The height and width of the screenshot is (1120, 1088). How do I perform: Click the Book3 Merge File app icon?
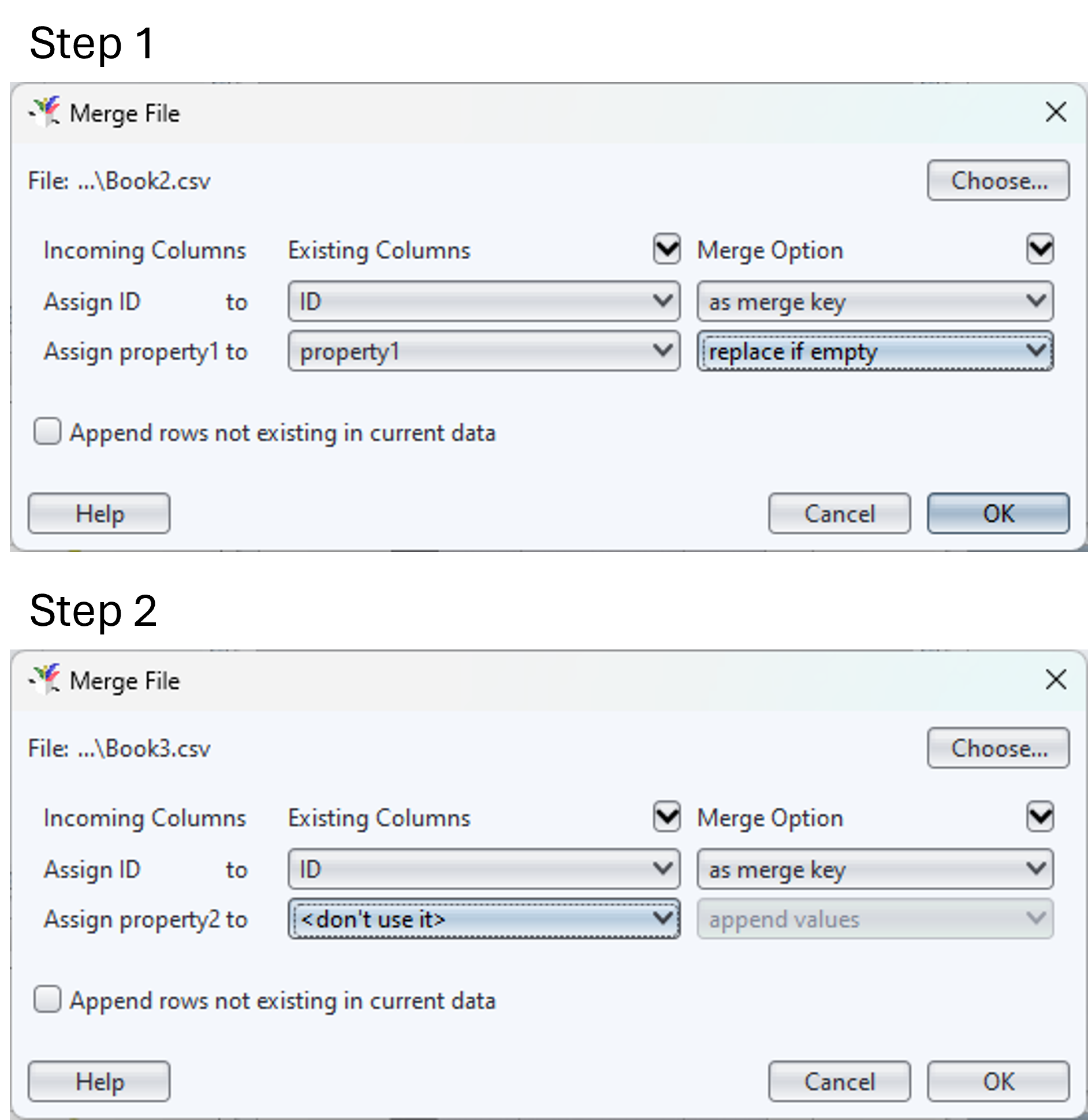click(46, 680)
